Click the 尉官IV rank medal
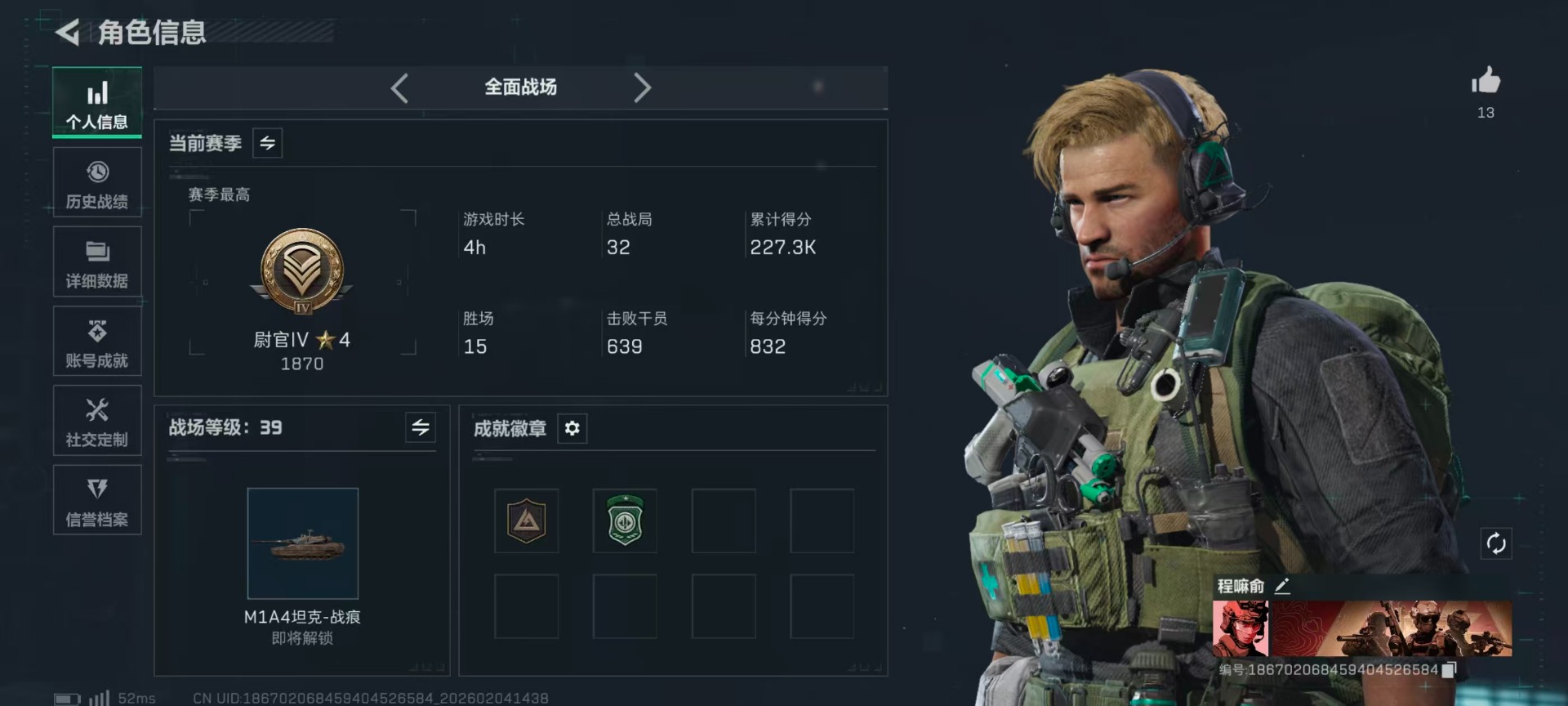 pos(302,271)
